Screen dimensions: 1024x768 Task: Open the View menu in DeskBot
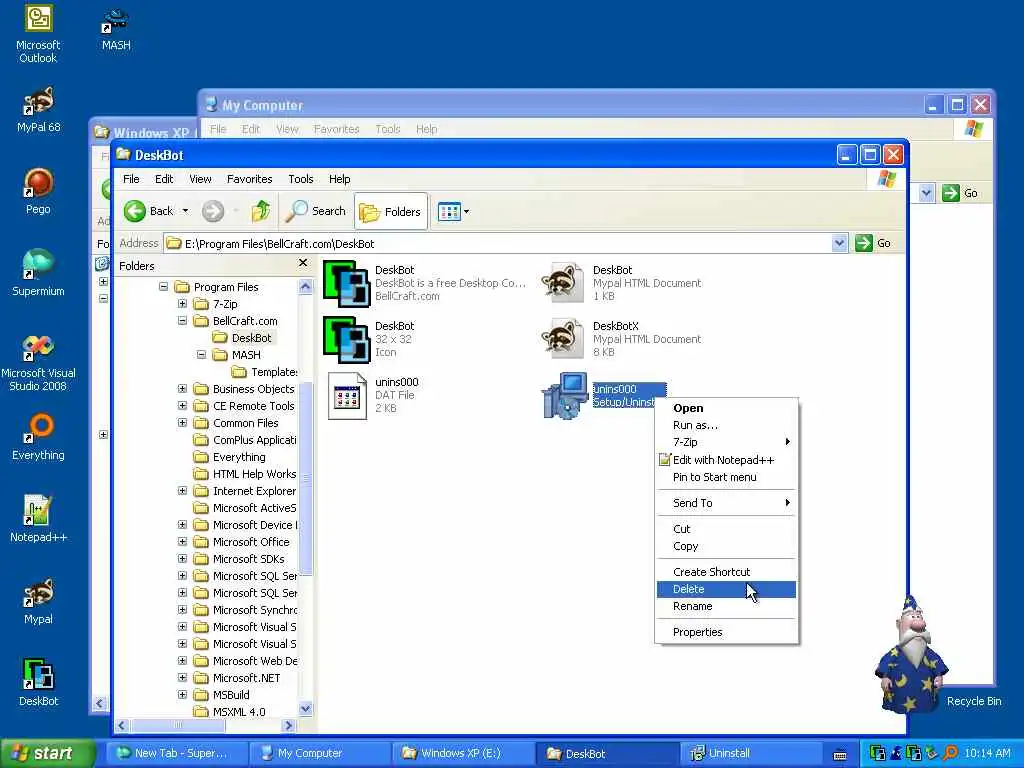pos(200,179)
